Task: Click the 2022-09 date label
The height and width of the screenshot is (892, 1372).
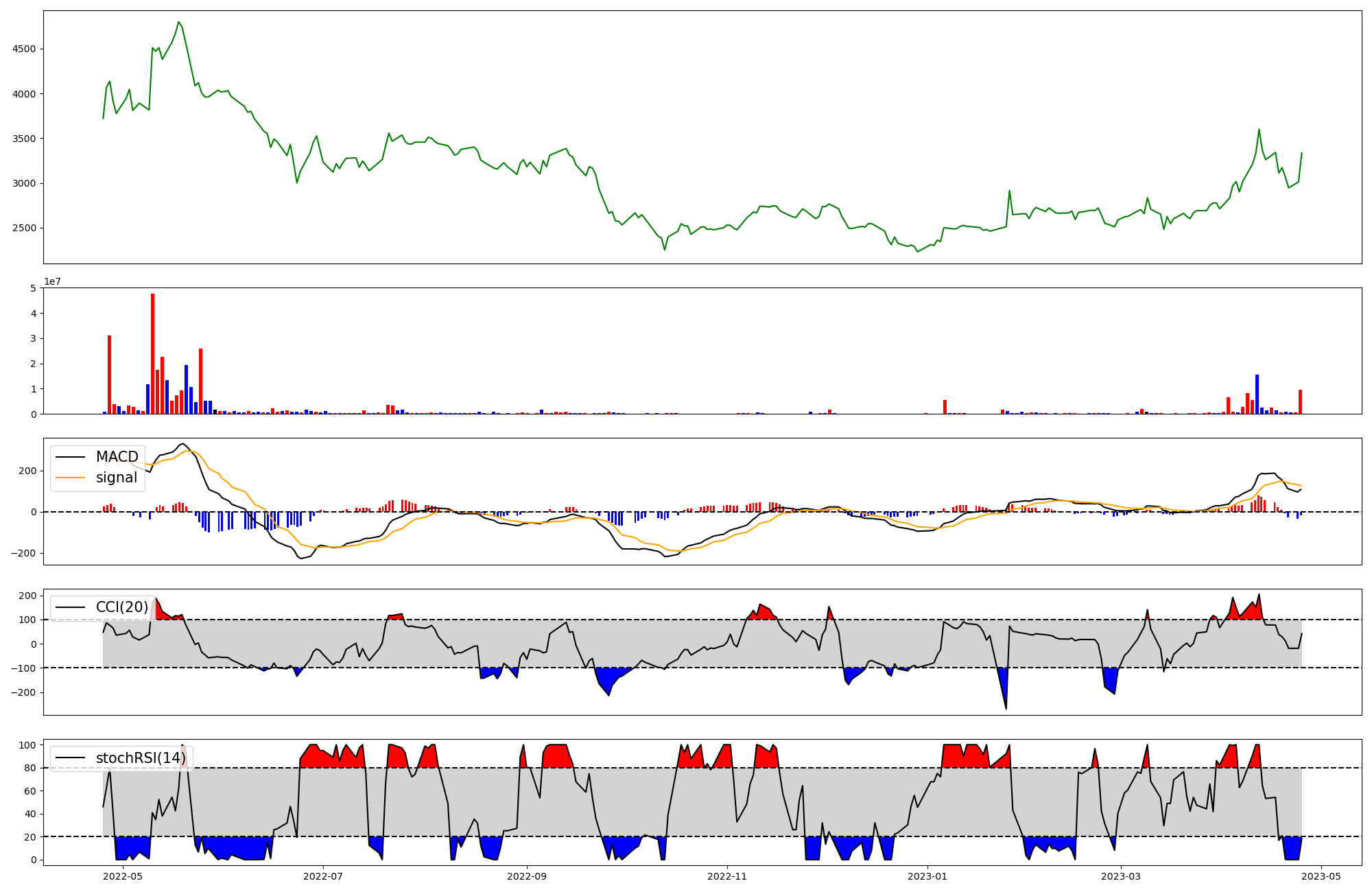Action: (527, 876)
